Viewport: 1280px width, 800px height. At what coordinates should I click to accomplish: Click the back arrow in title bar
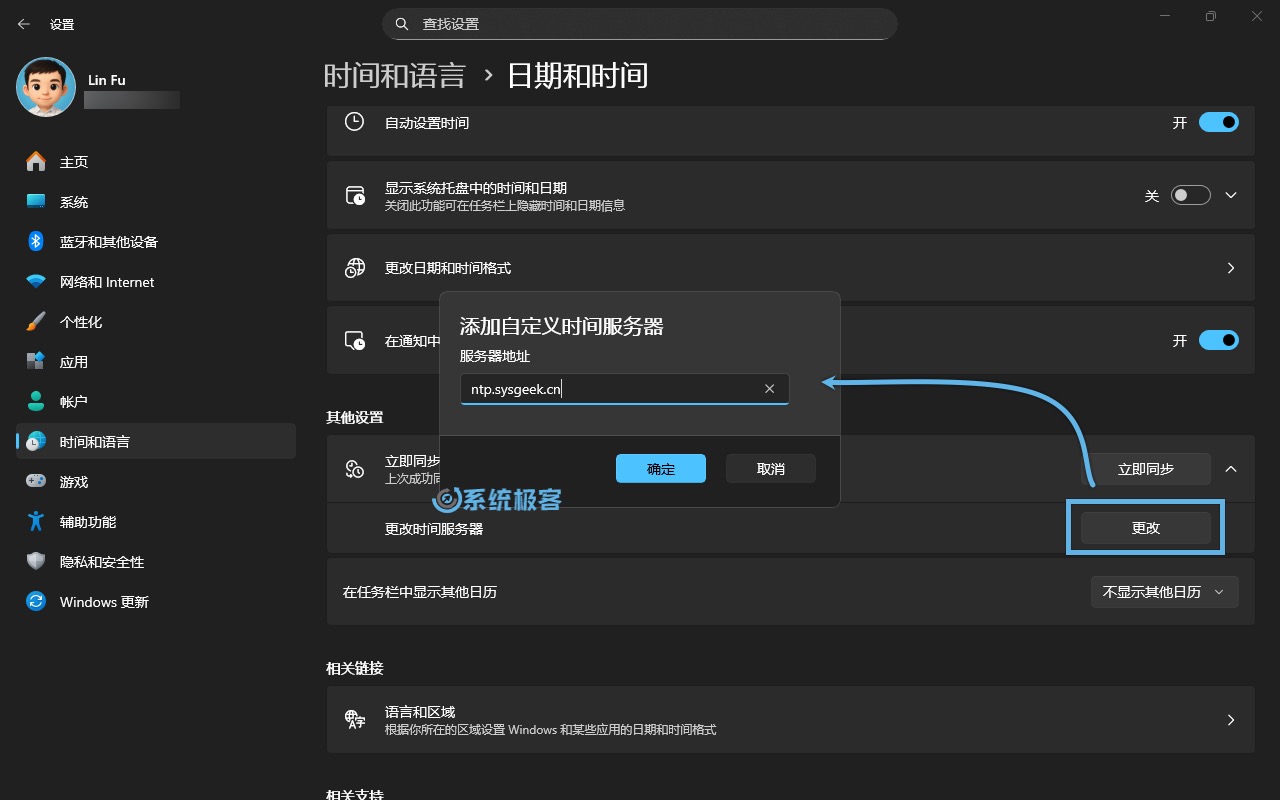[24, 24]
